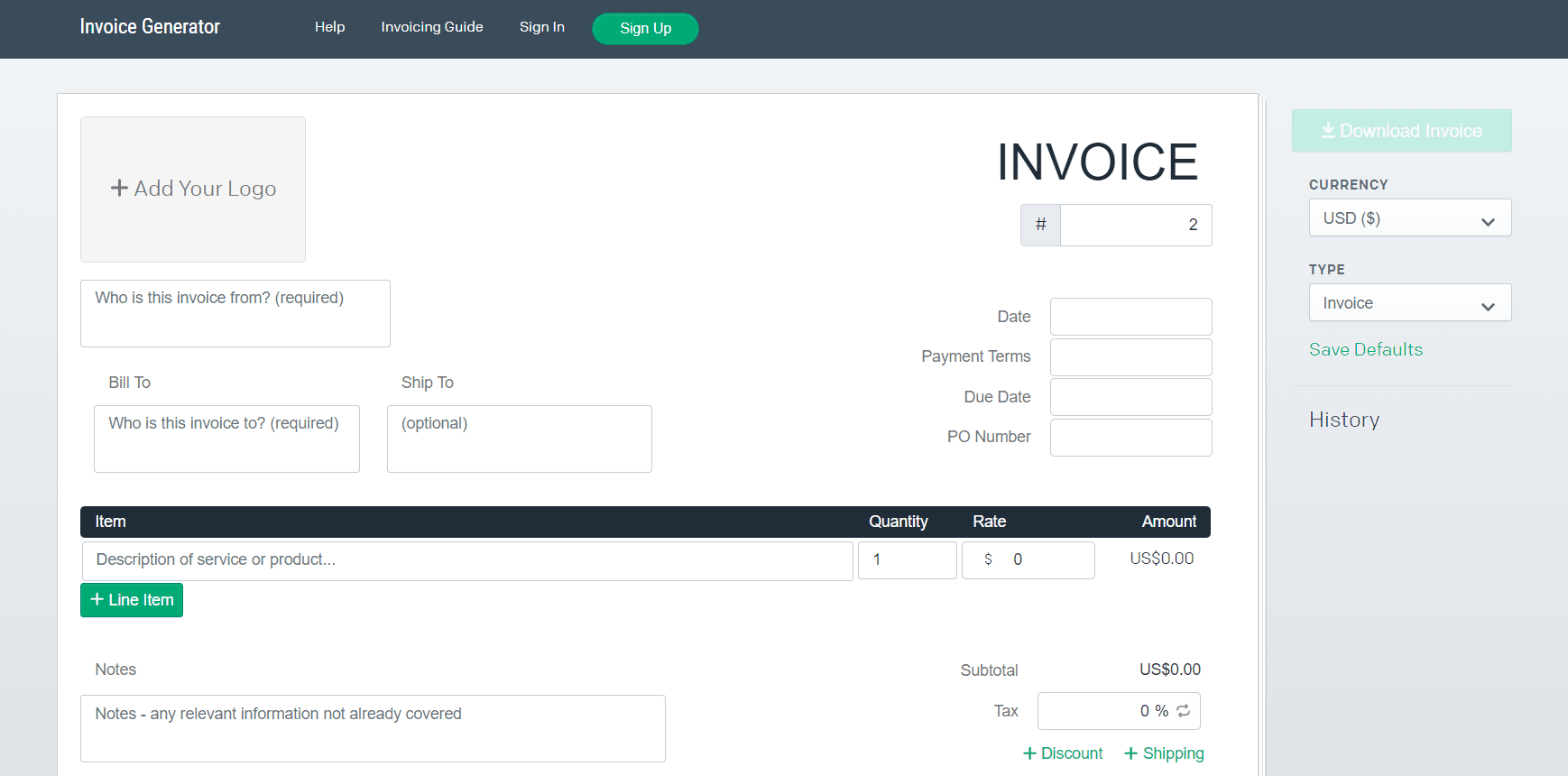Open the Date field picker
Image resolution: width=1568 pixels, height=776 pixels.
point(1130,317)
